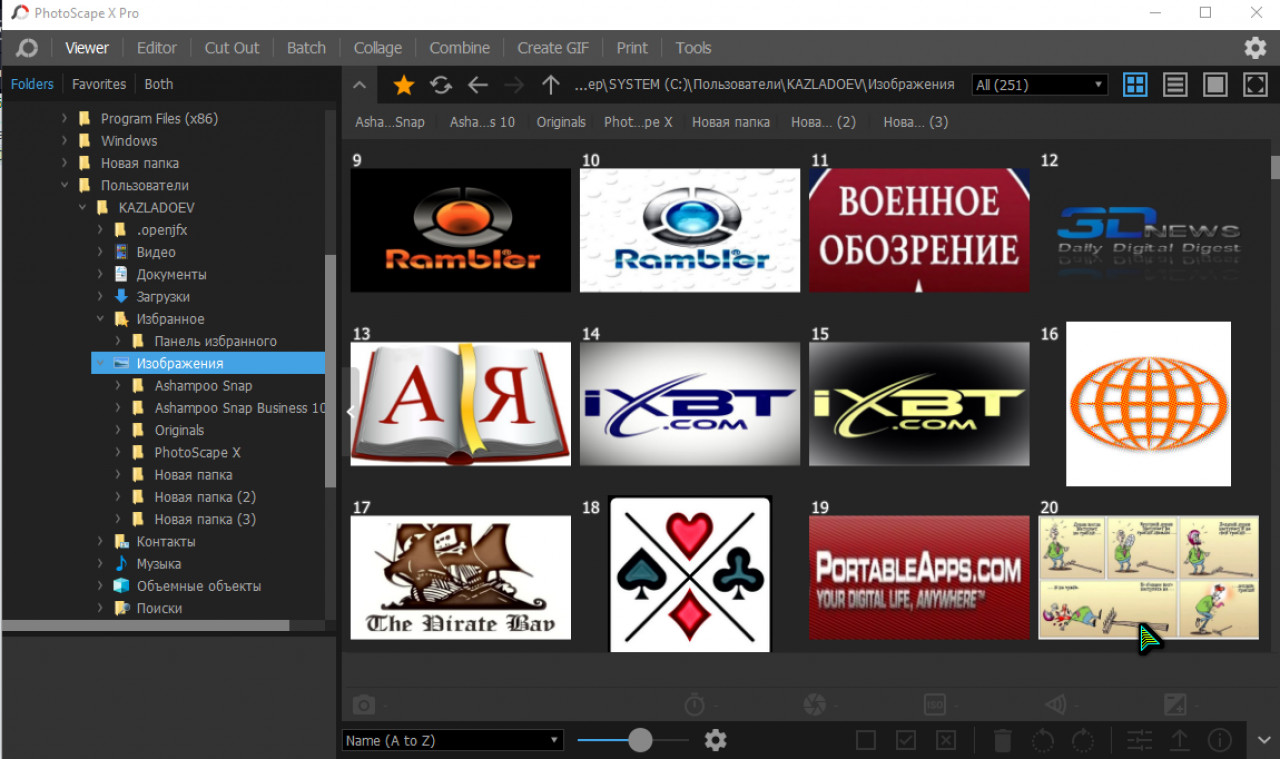The image size is (1280, 759).
Task: Select card suits thumbnail 18
Action: click(x=690, y=574)
